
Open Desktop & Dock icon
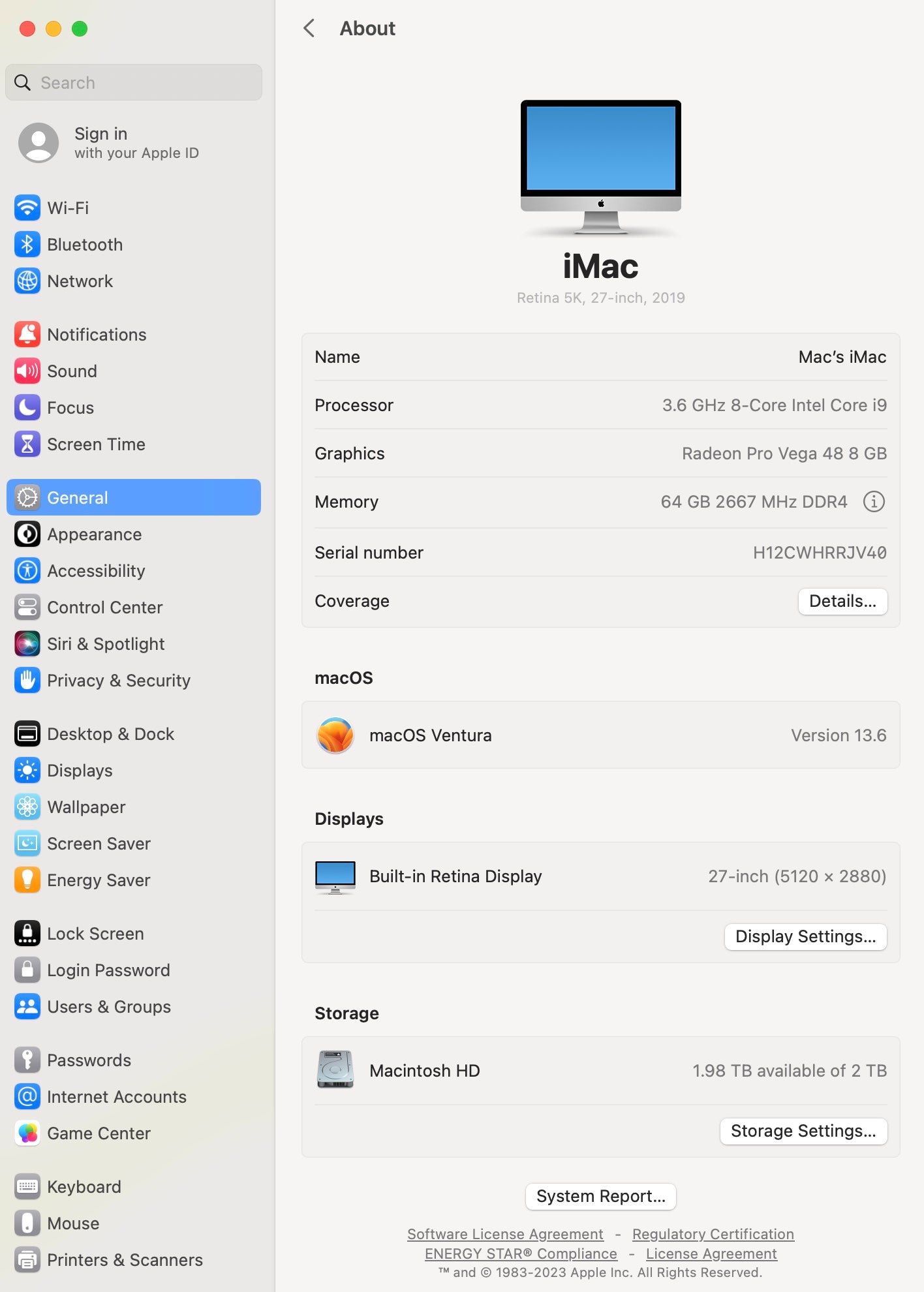point(27,734)
